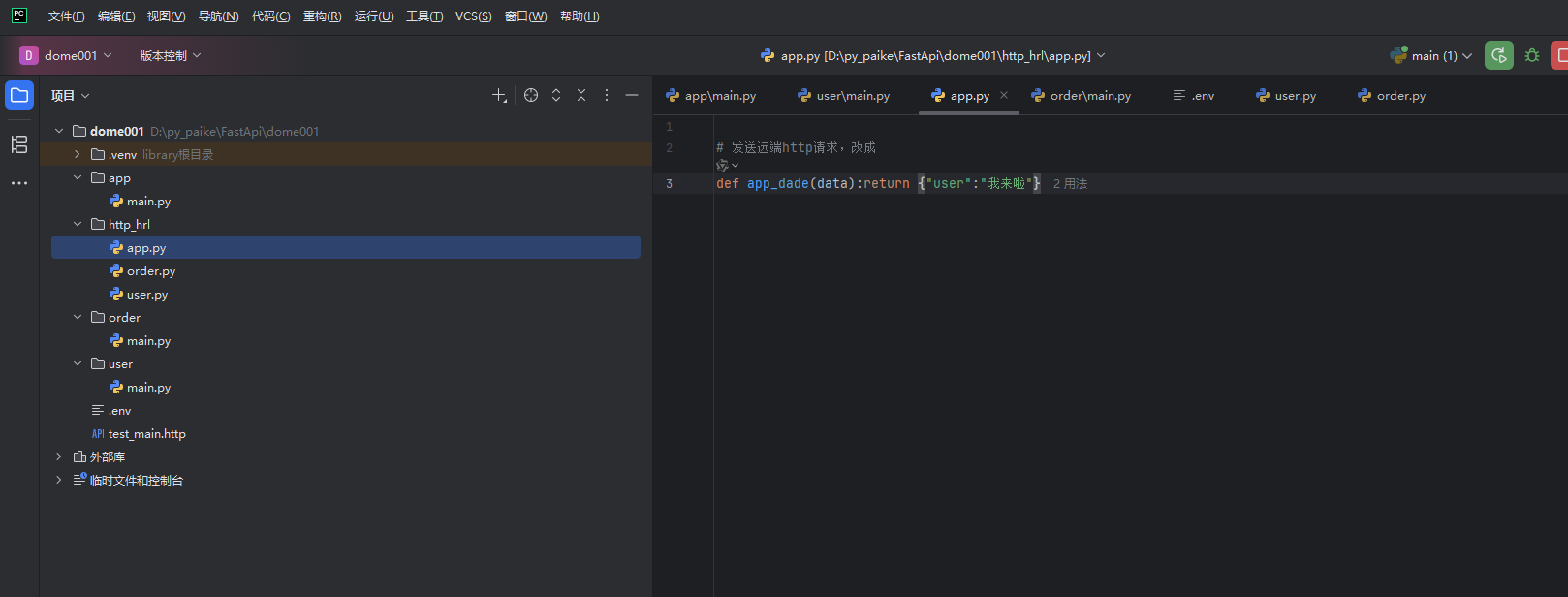Click the comment on line 2
Image resolution: width=1568 pixels, height=597 pixels.
click(796, 147)
